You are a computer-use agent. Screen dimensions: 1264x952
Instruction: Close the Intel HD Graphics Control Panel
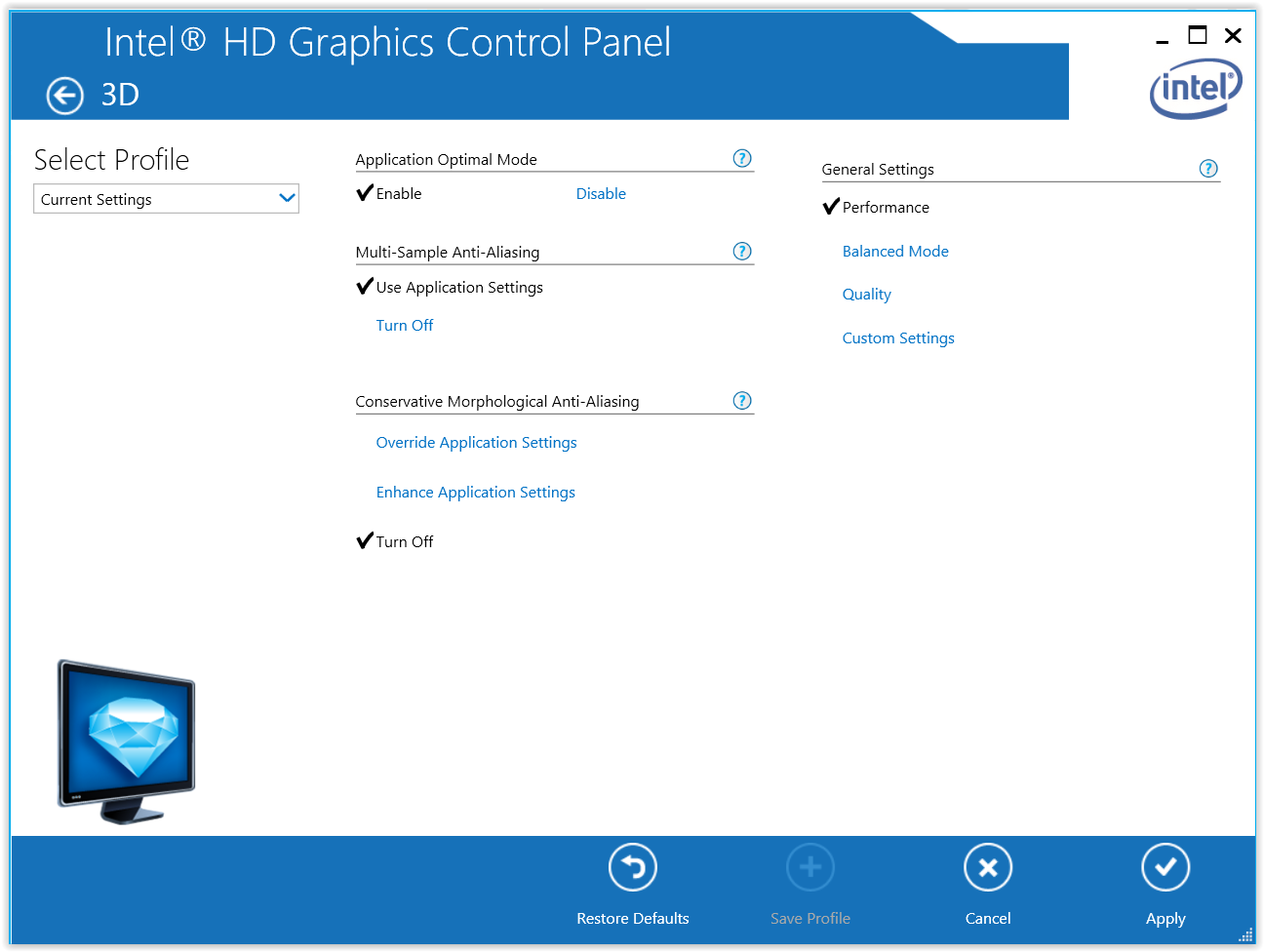point(1233,35)
